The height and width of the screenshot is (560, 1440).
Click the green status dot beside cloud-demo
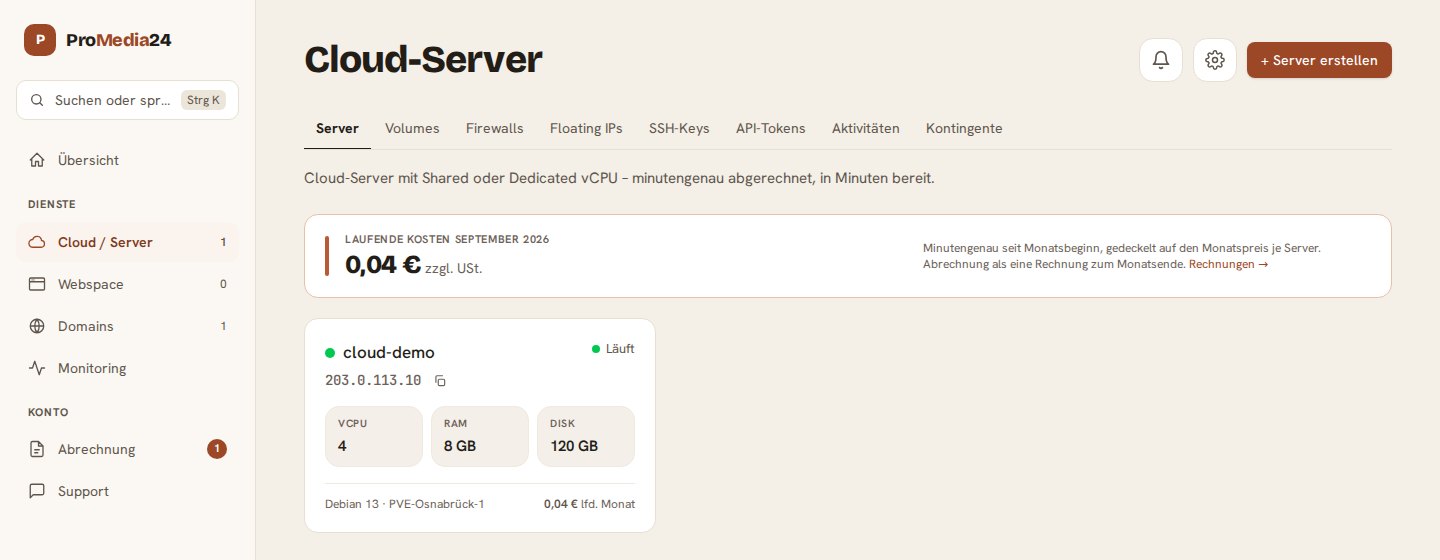pos(330,352)
